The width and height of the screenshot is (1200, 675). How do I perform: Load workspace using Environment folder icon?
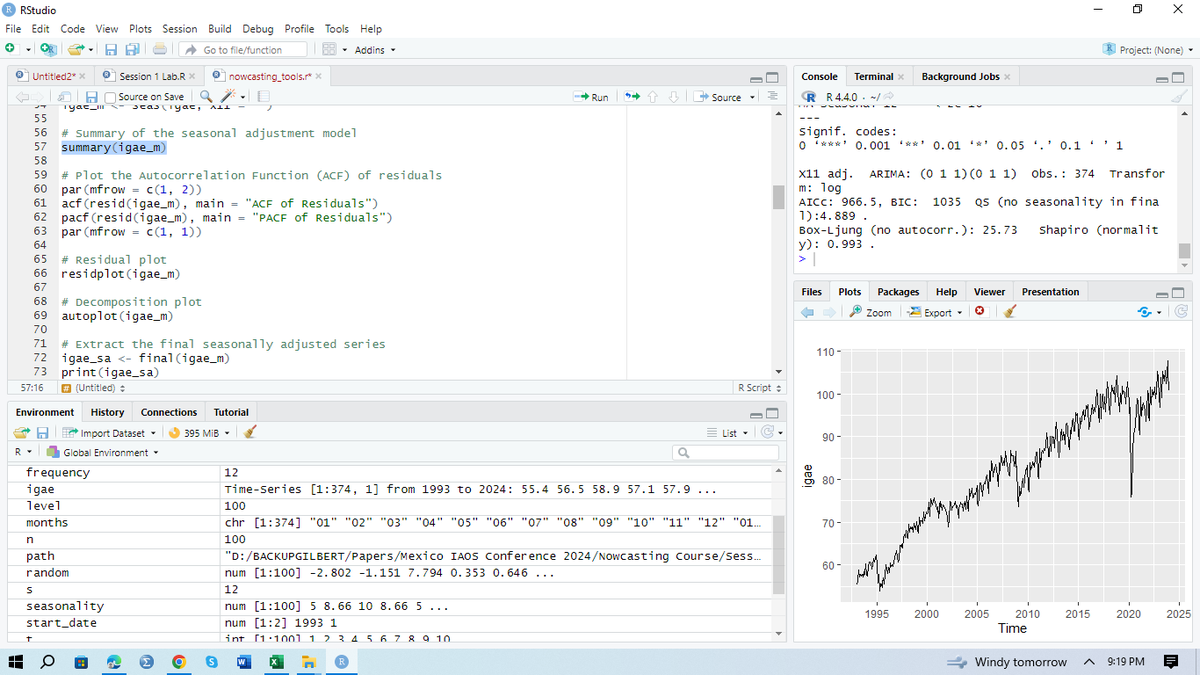(x=23, y=433)
